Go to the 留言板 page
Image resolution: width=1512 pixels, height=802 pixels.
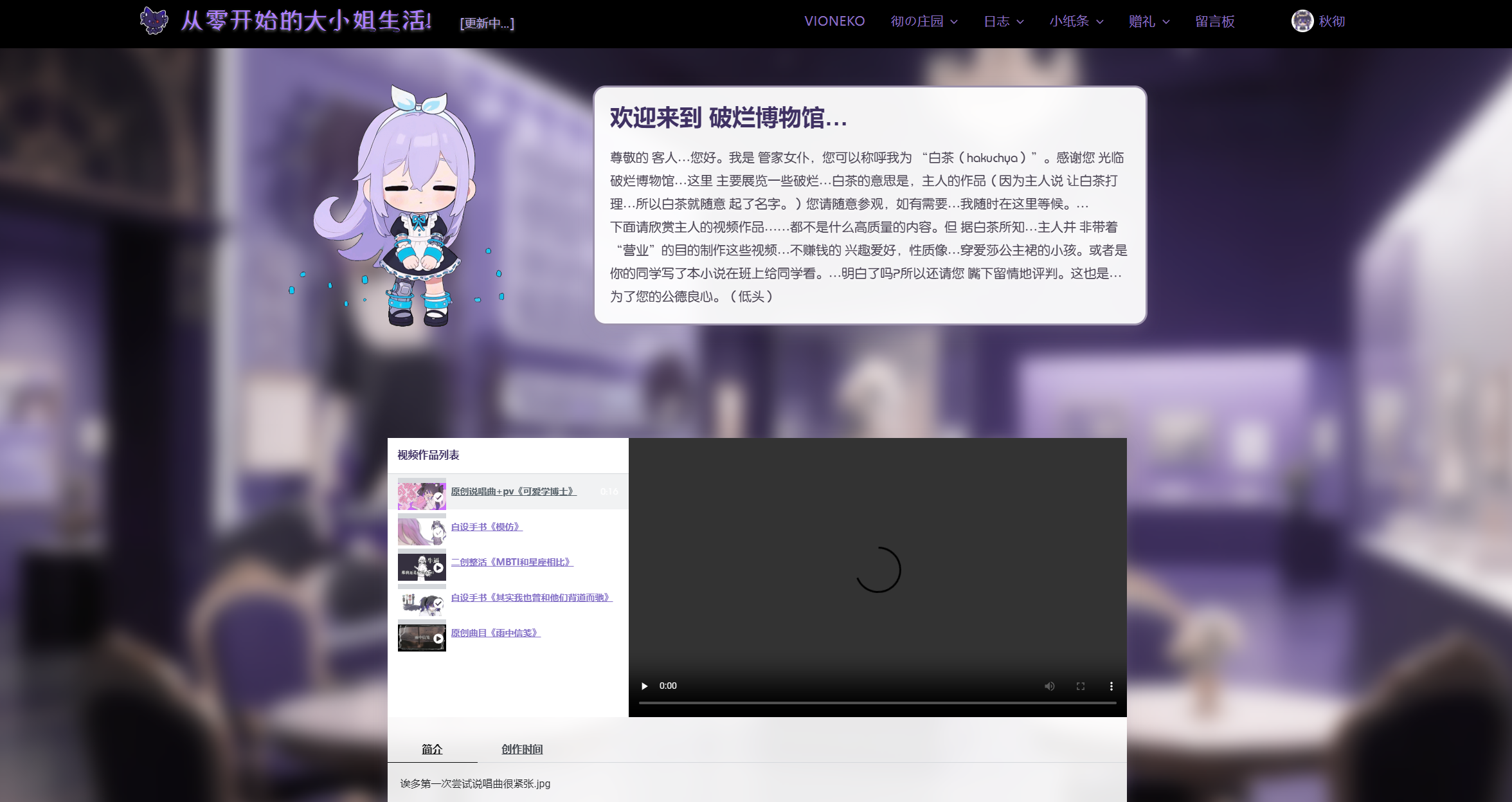[x=1214, y=21]
